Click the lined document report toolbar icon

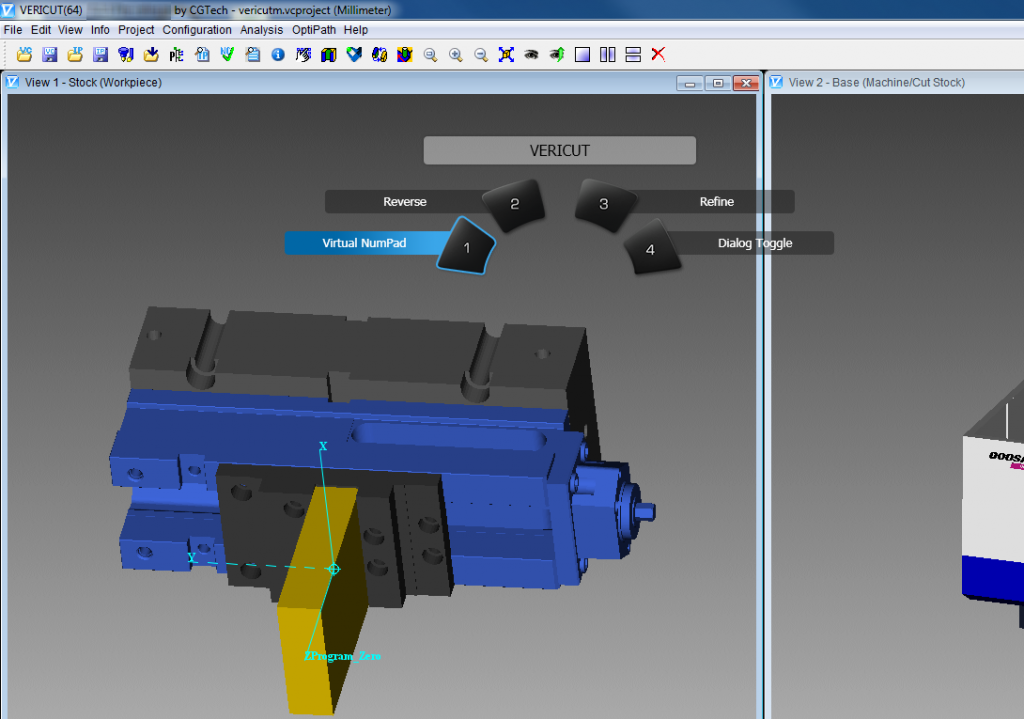[253, 55]
